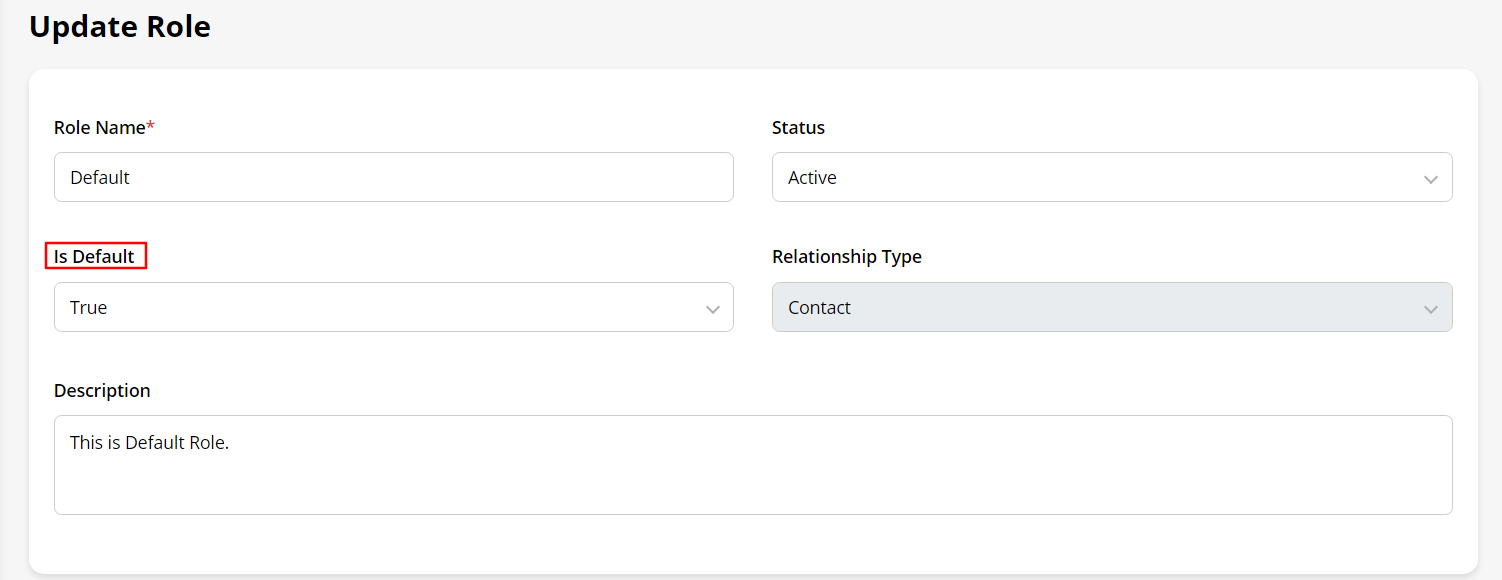
Task: Click the "Contact" value in Relationship Type
Action: click(819, 308)
